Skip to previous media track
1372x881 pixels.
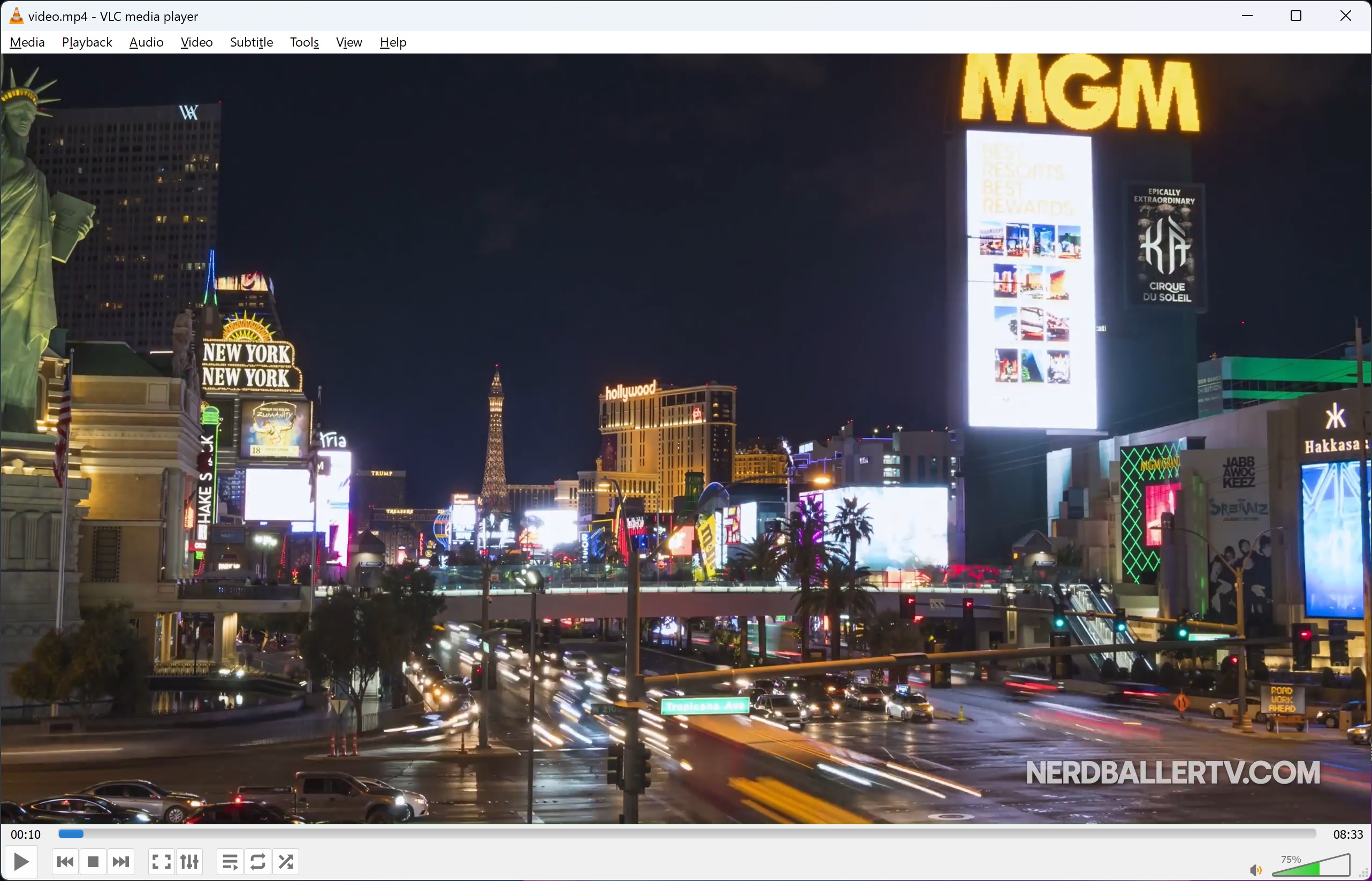pyautogui.click(x=65, y=862)
